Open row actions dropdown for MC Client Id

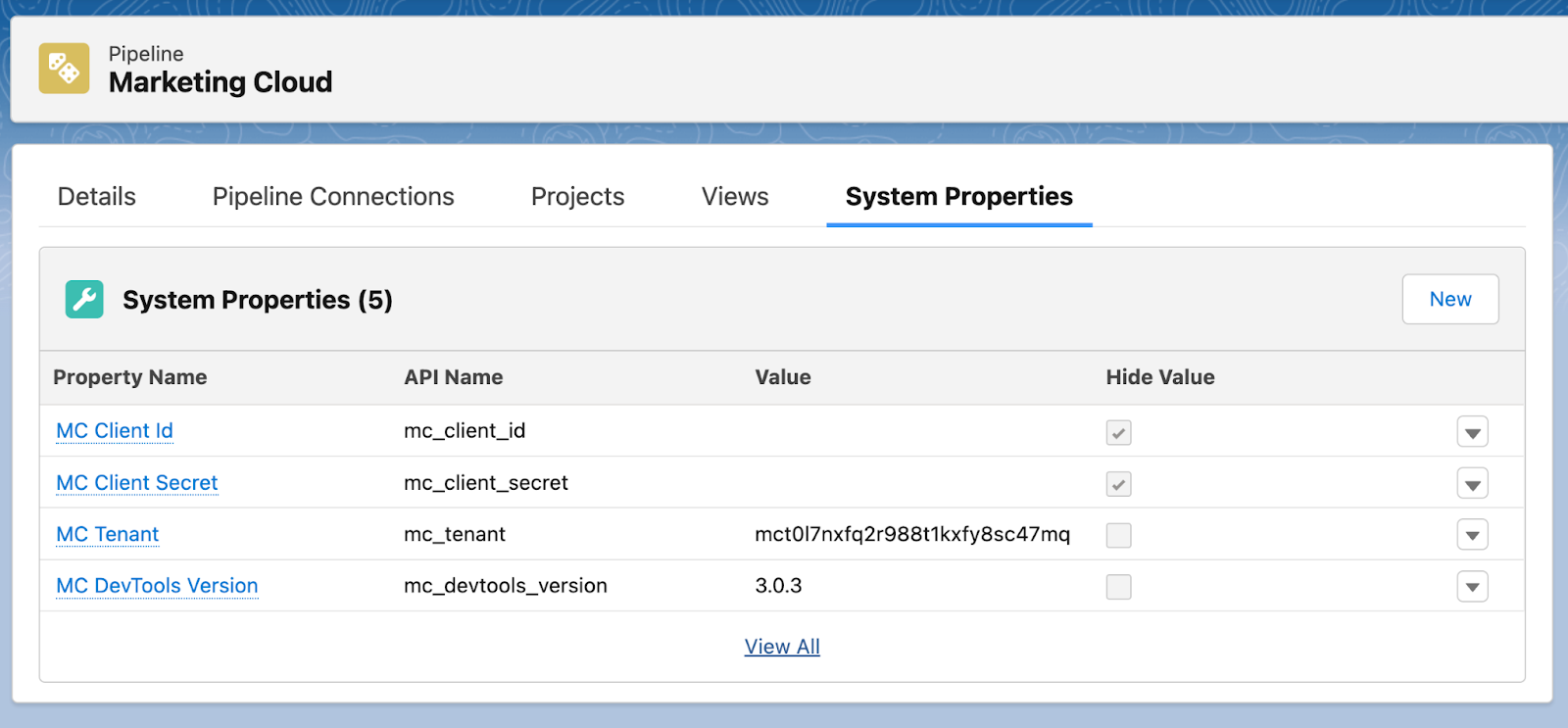click(x=1472, y=432)
